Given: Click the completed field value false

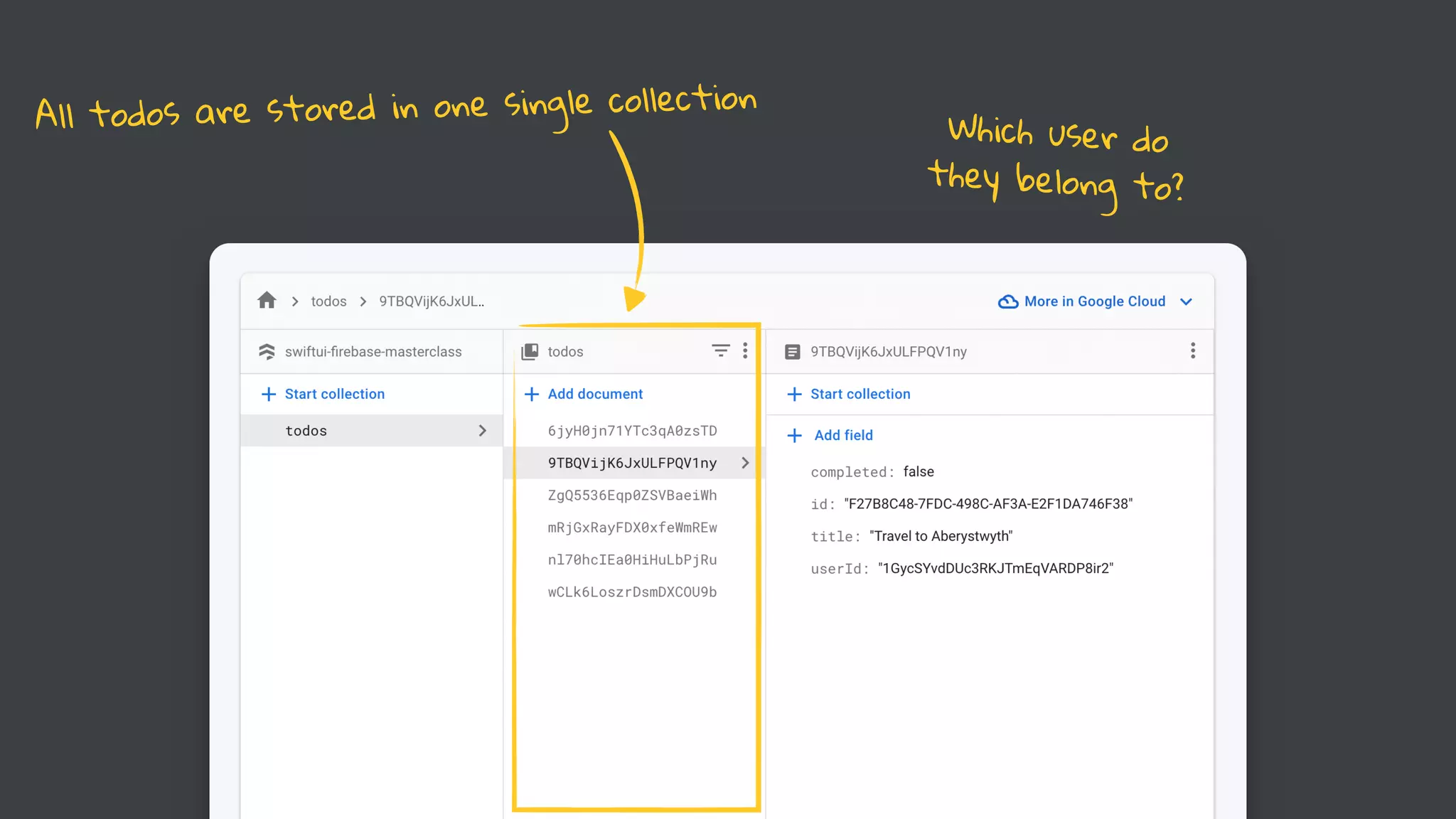Looking at the screenshot, I should click(919, 471).
